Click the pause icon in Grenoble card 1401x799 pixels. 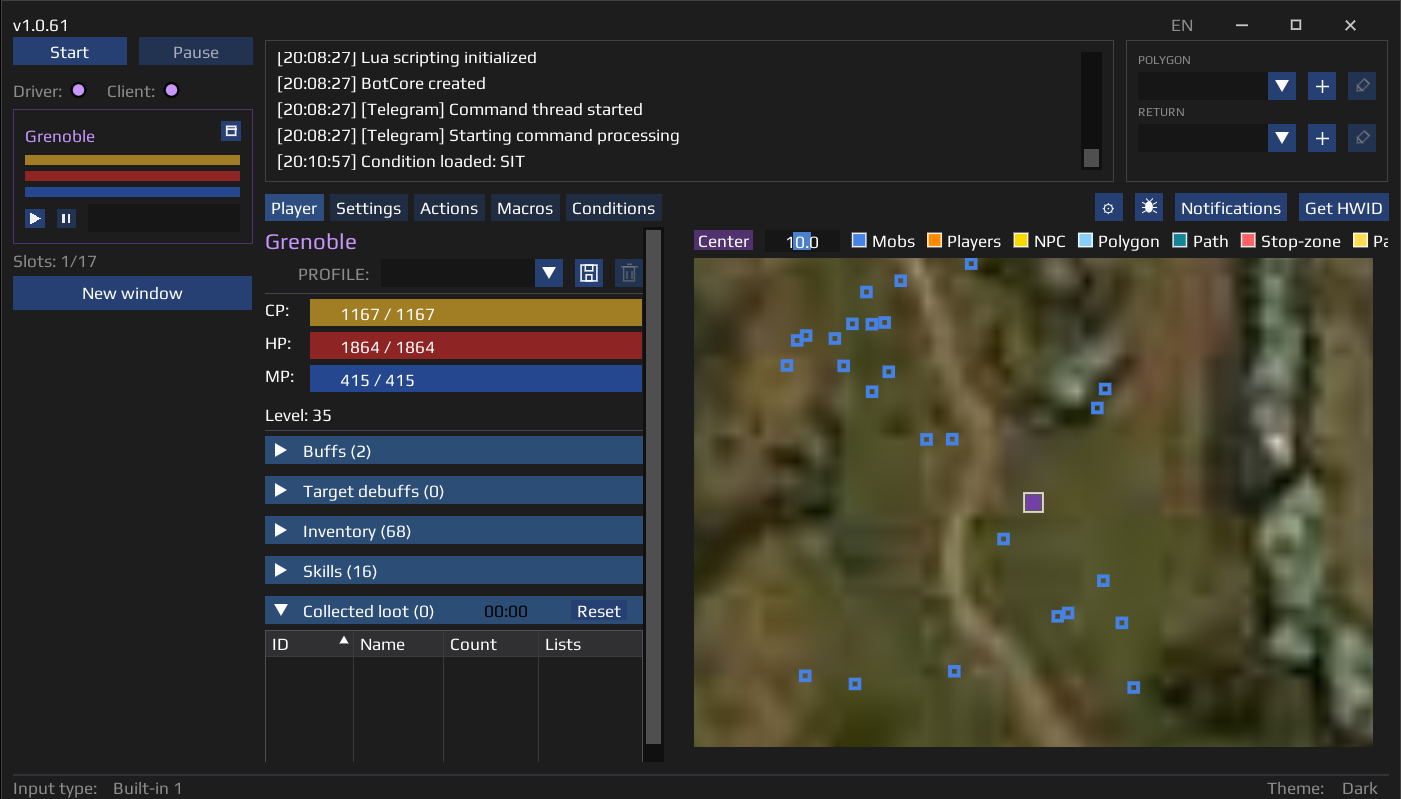point(66,218)
